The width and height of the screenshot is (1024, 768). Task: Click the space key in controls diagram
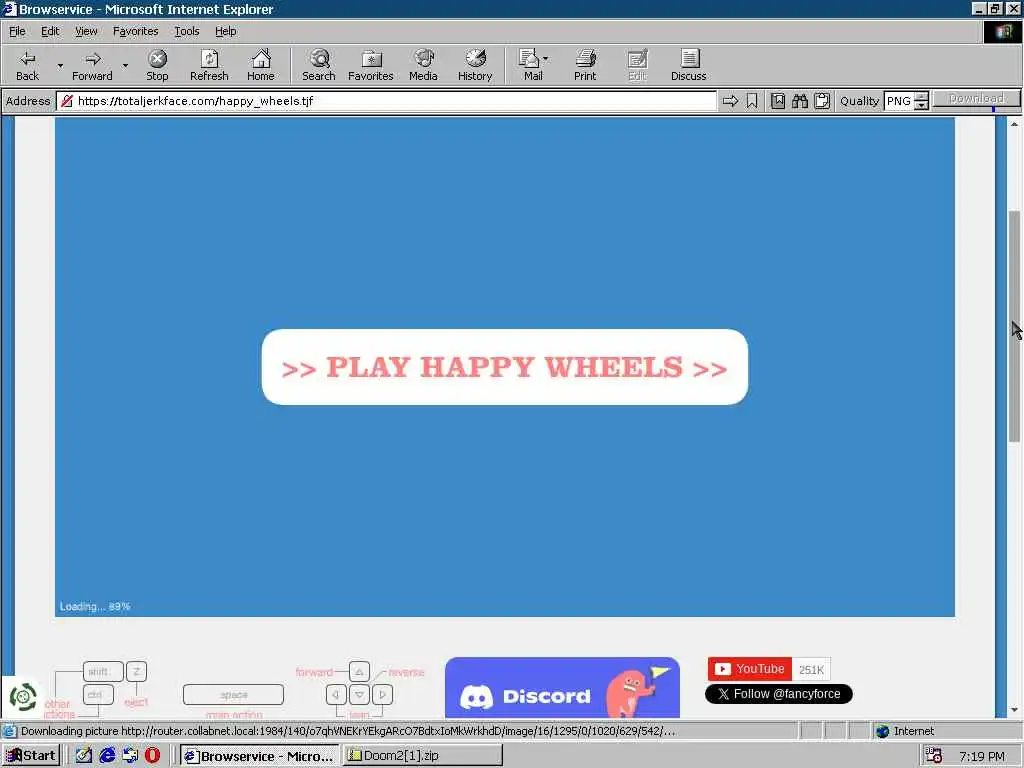click(x=233, y=695)
